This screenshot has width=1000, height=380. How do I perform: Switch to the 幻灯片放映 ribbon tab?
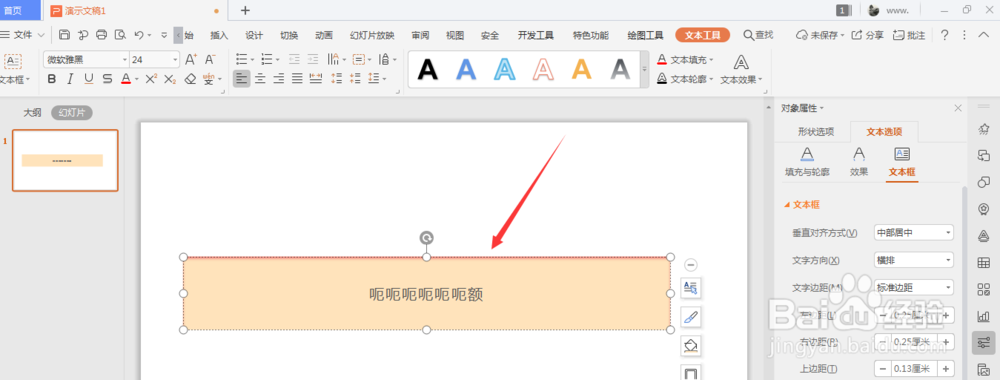point(372,35)
